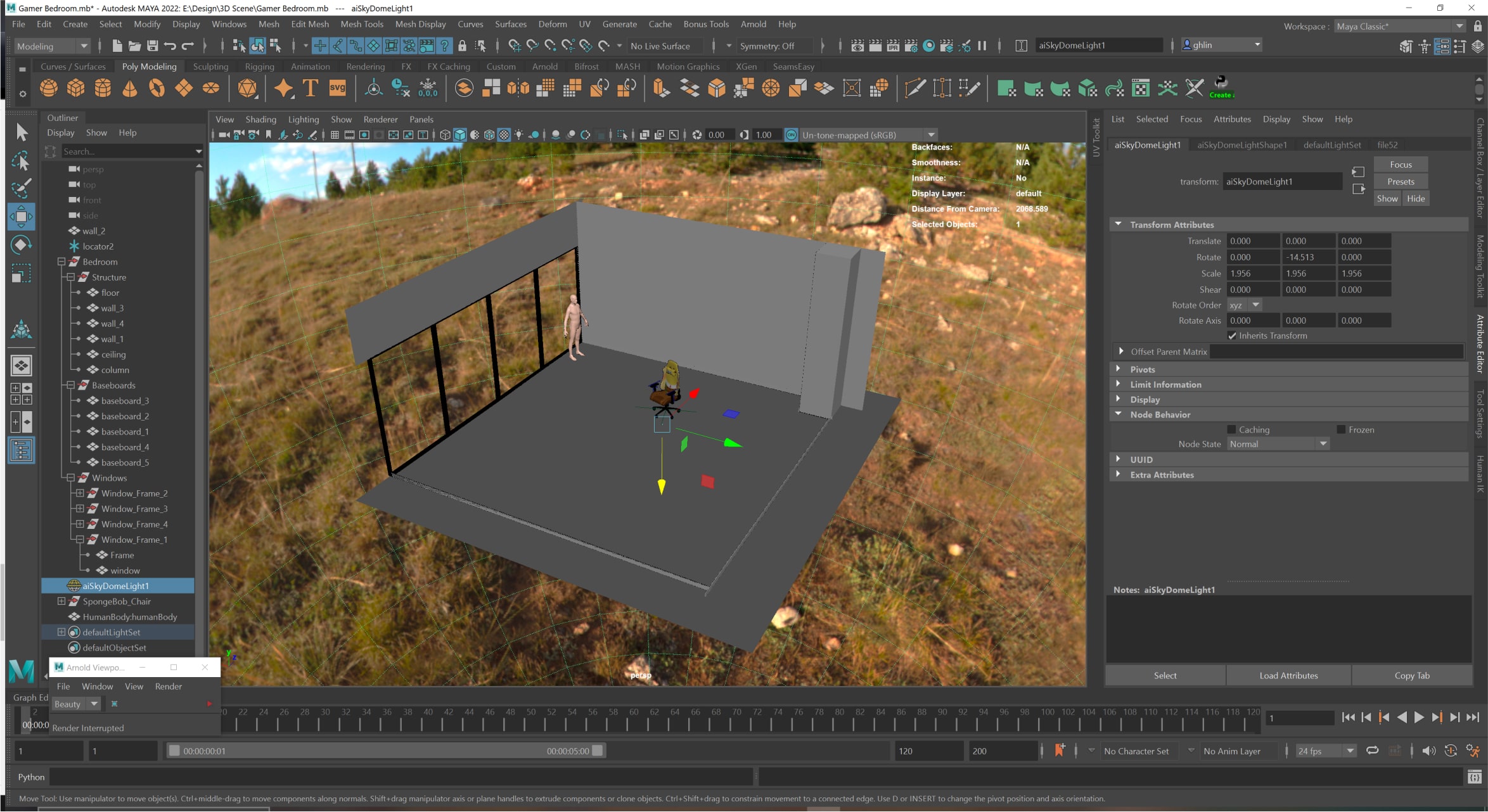Open the Node State dropdown
Image resolution: width=1488 pixels, height=812 pixels.
click(1278, 444)
